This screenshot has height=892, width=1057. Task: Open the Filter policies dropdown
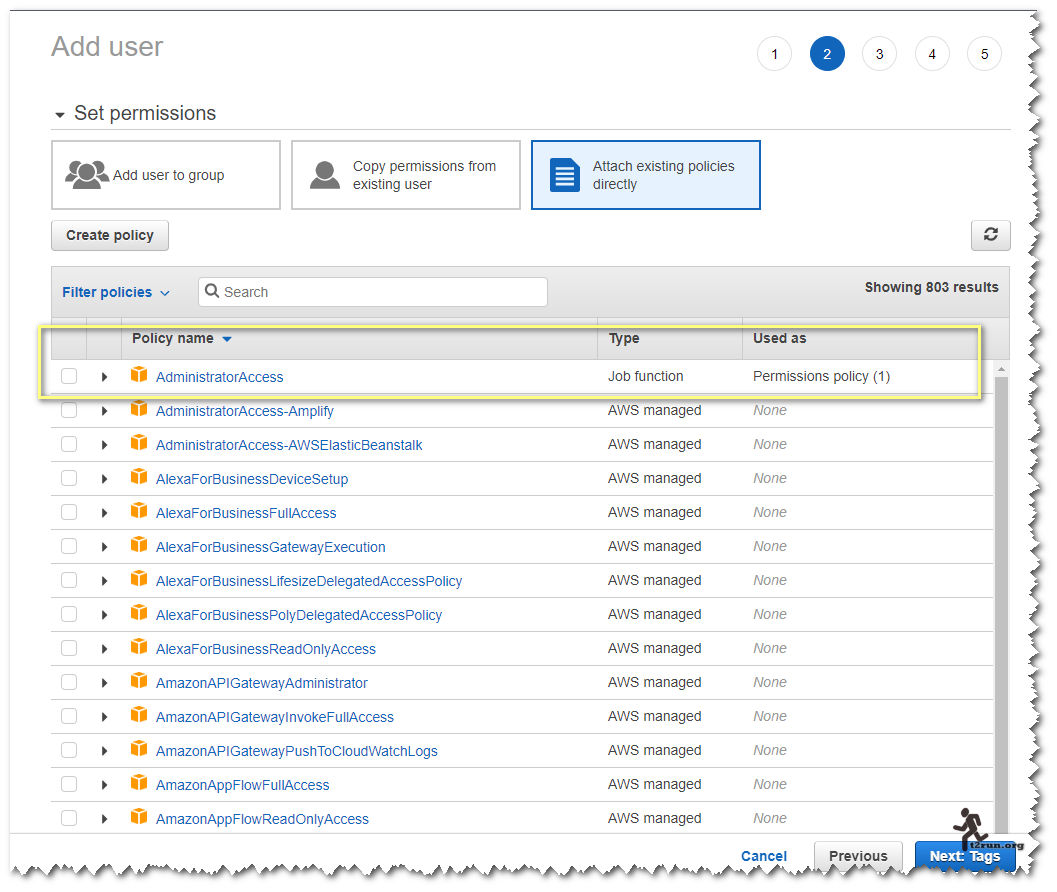click(115, 292)
